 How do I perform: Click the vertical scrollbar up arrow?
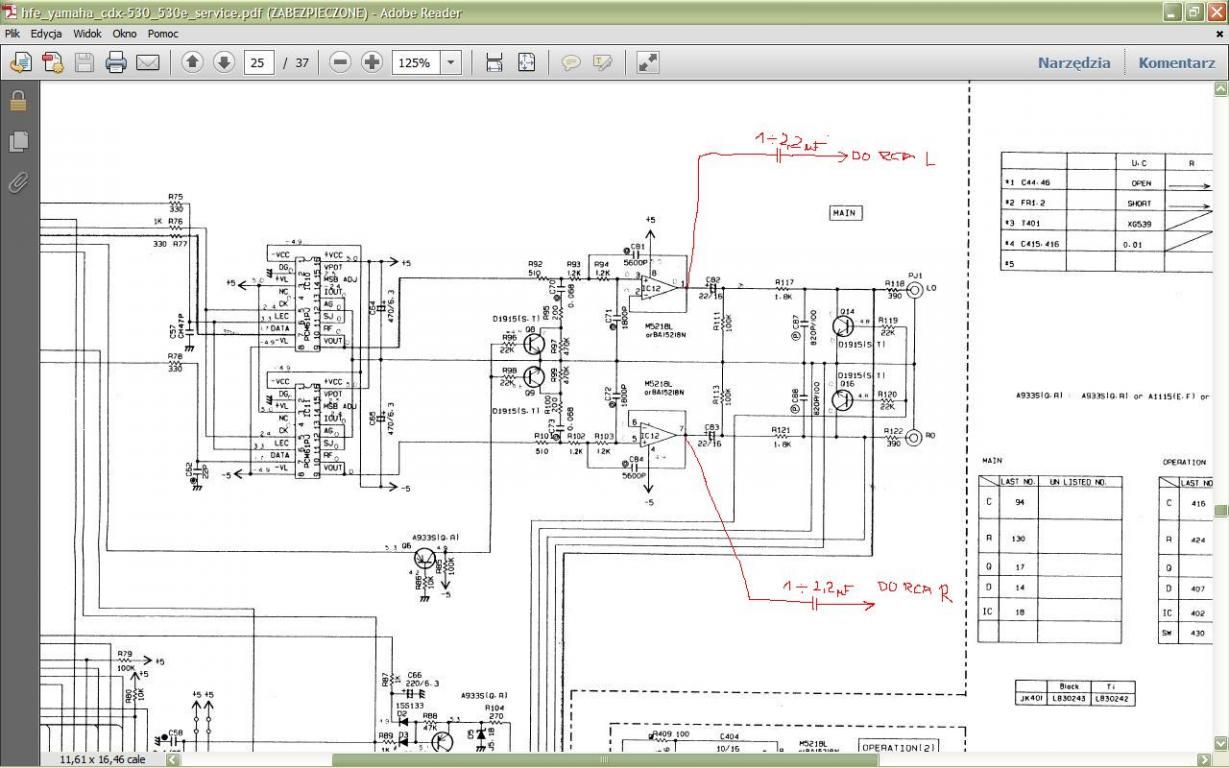pyautogui.click(x=1220, y=89)
